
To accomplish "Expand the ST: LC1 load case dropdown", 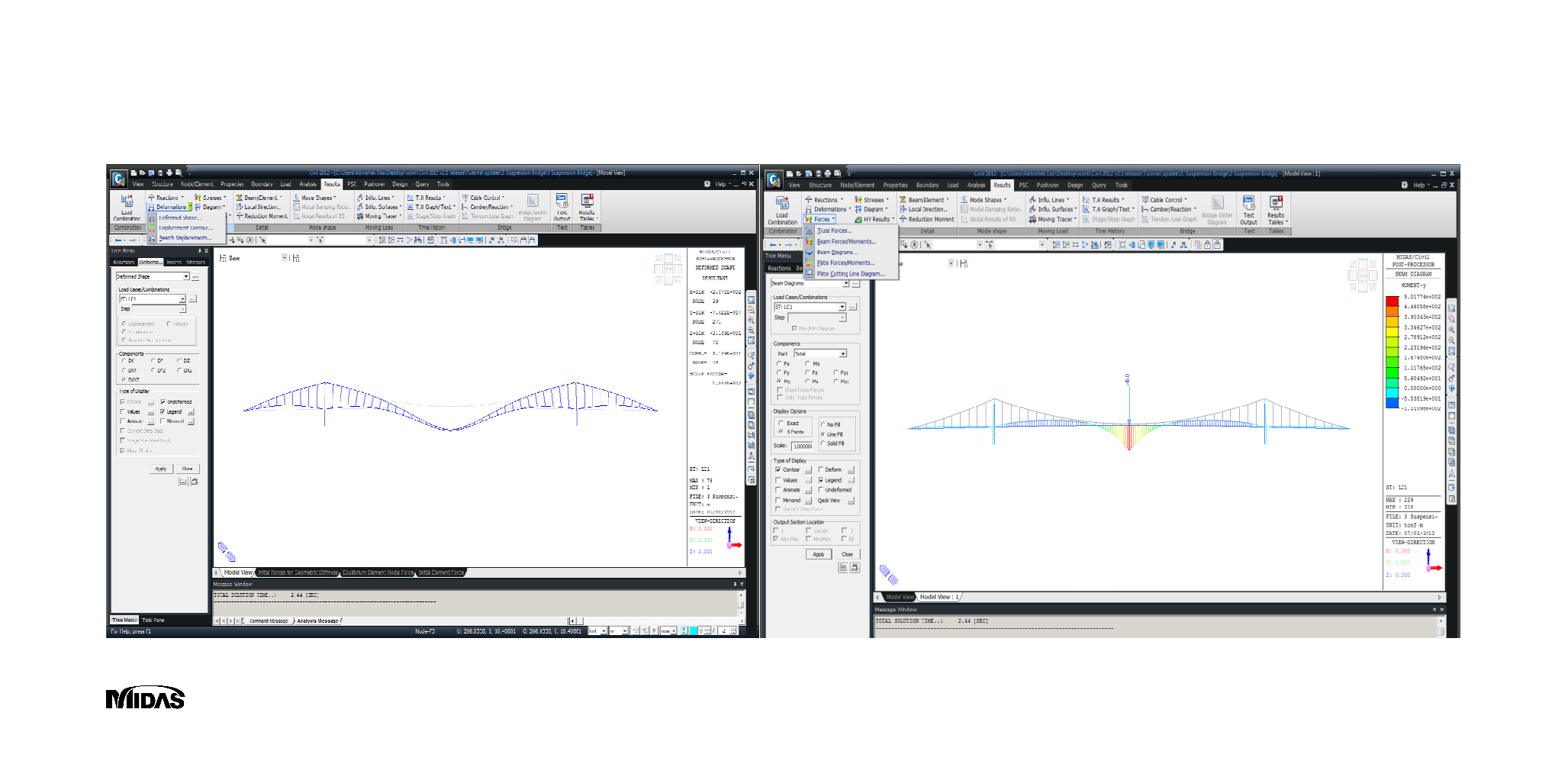I will (842, 307).
